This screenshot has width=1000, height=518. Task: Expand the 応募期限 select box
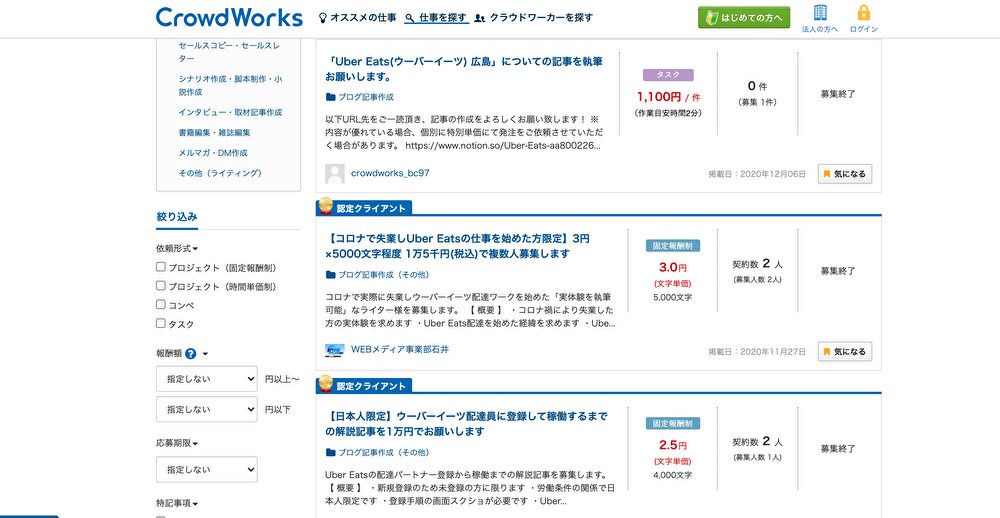coord(207,470)
